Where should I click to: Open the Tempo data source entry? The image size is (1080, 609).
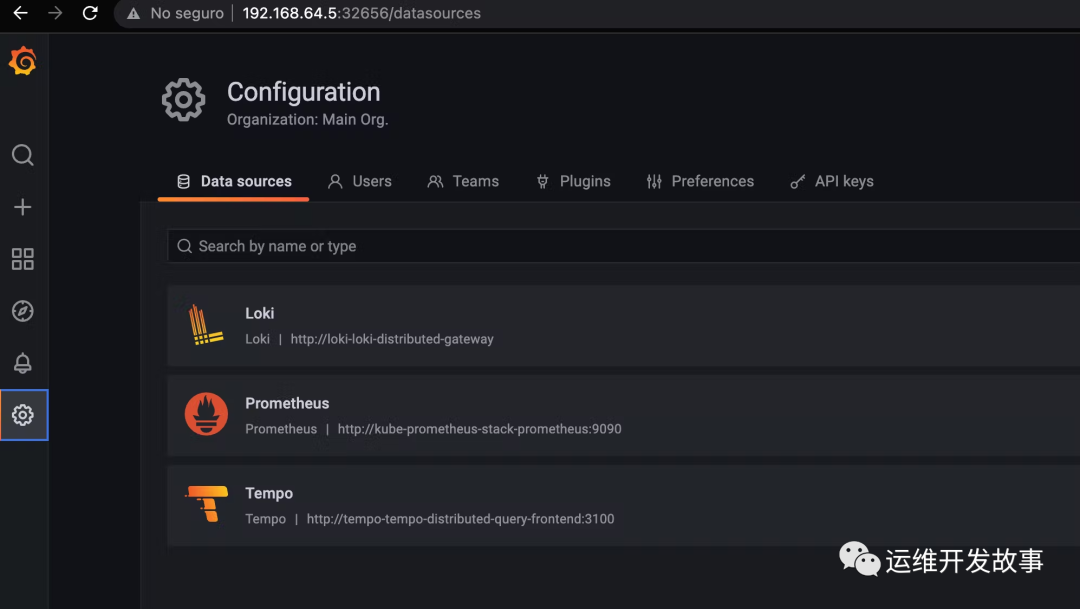click(x=269, y=493)
